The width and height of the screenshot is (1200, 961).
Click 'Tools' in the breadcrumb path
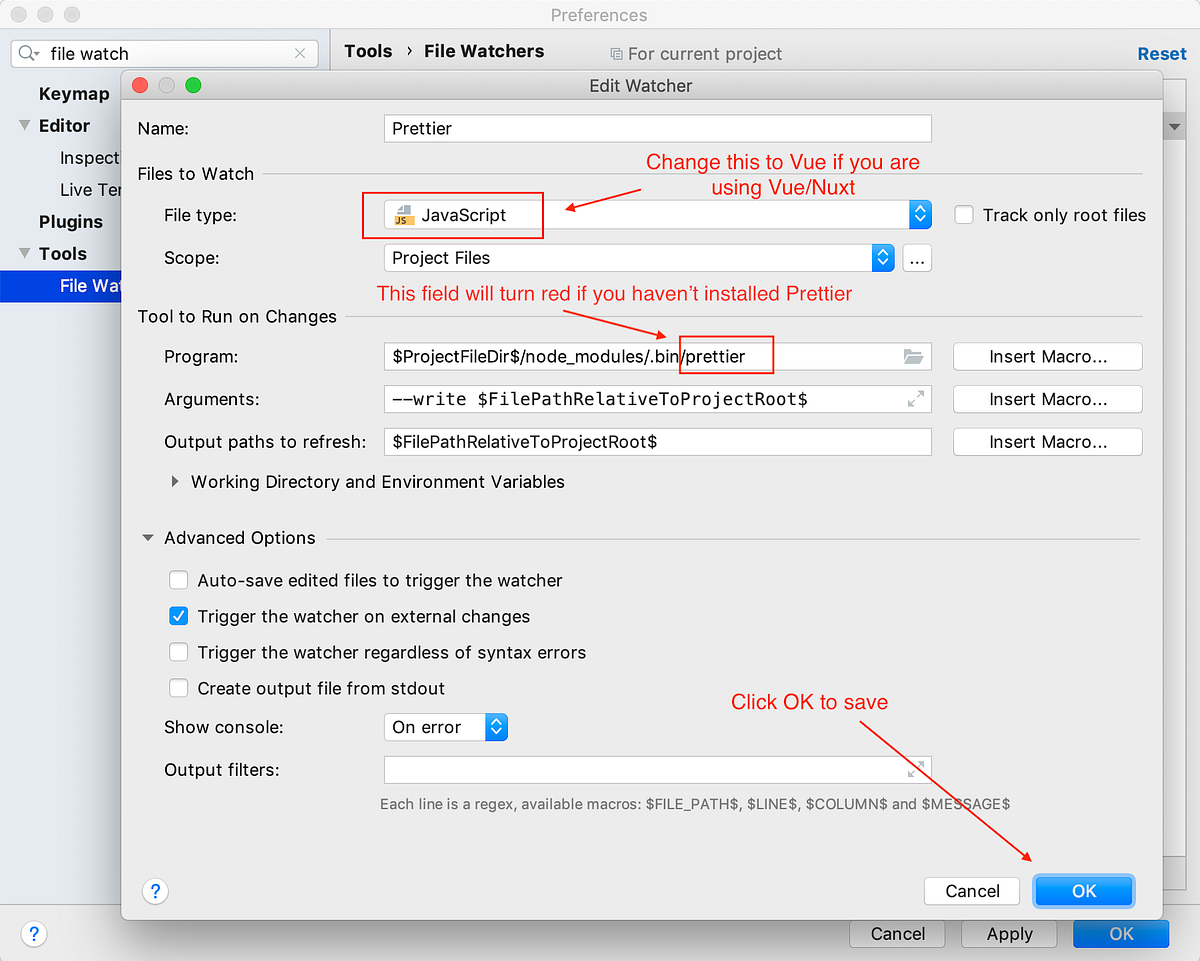click(367, 50)
